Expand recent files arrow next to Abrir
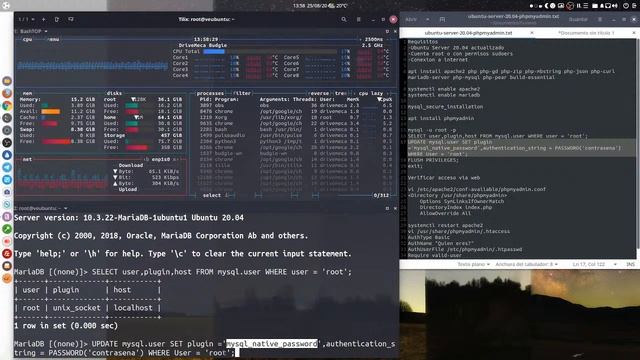 click(427, 19)
